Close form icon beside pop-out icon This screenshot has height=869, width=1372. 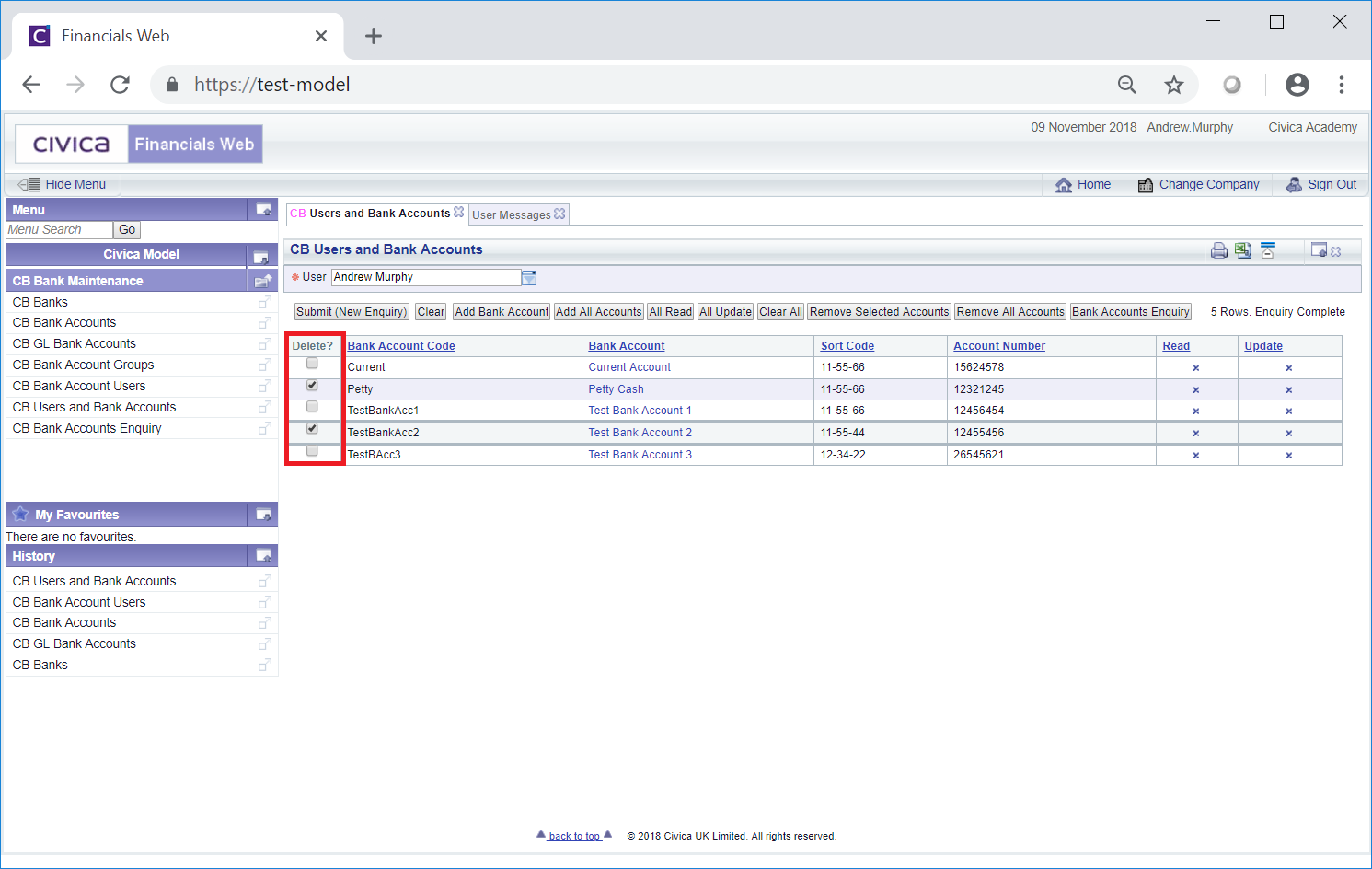1336,251
